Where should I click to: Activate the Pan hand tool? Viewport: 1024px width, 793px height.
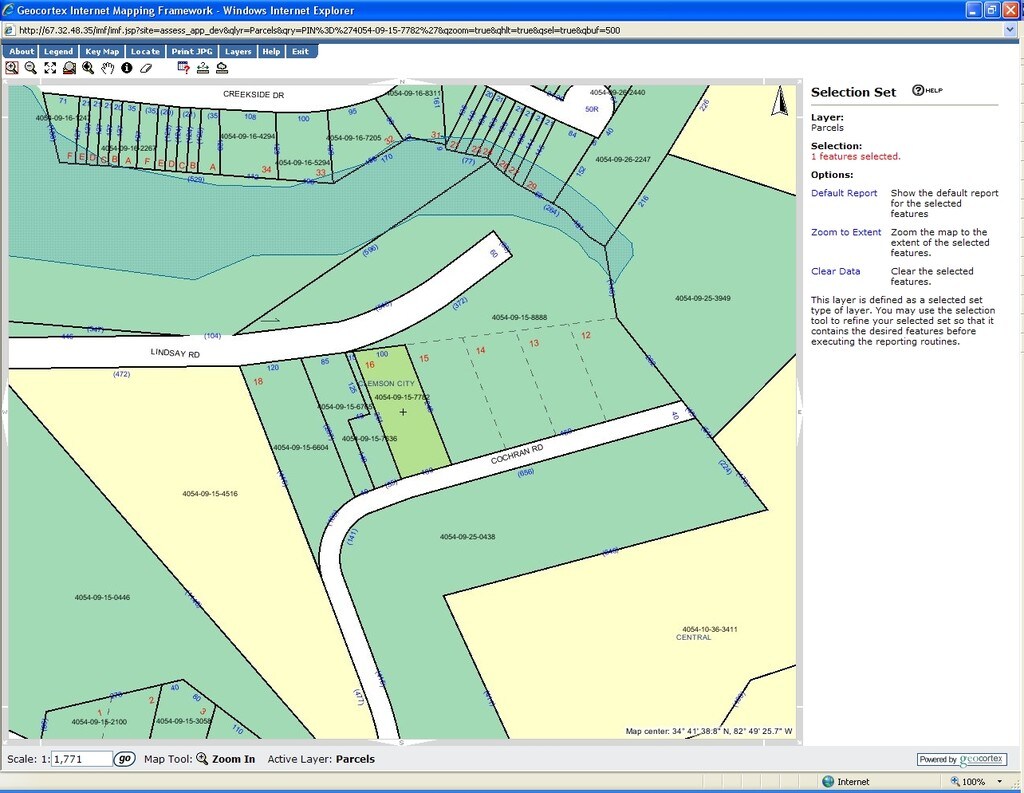107,68
